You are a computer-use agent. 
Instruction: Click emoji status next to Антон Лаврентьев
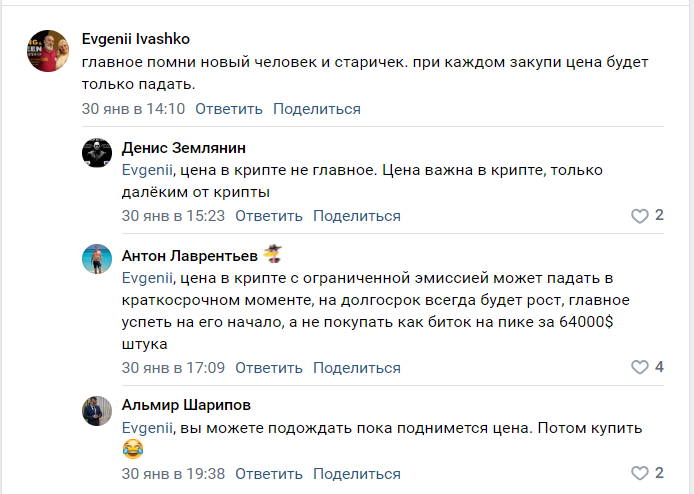point(272,252)
